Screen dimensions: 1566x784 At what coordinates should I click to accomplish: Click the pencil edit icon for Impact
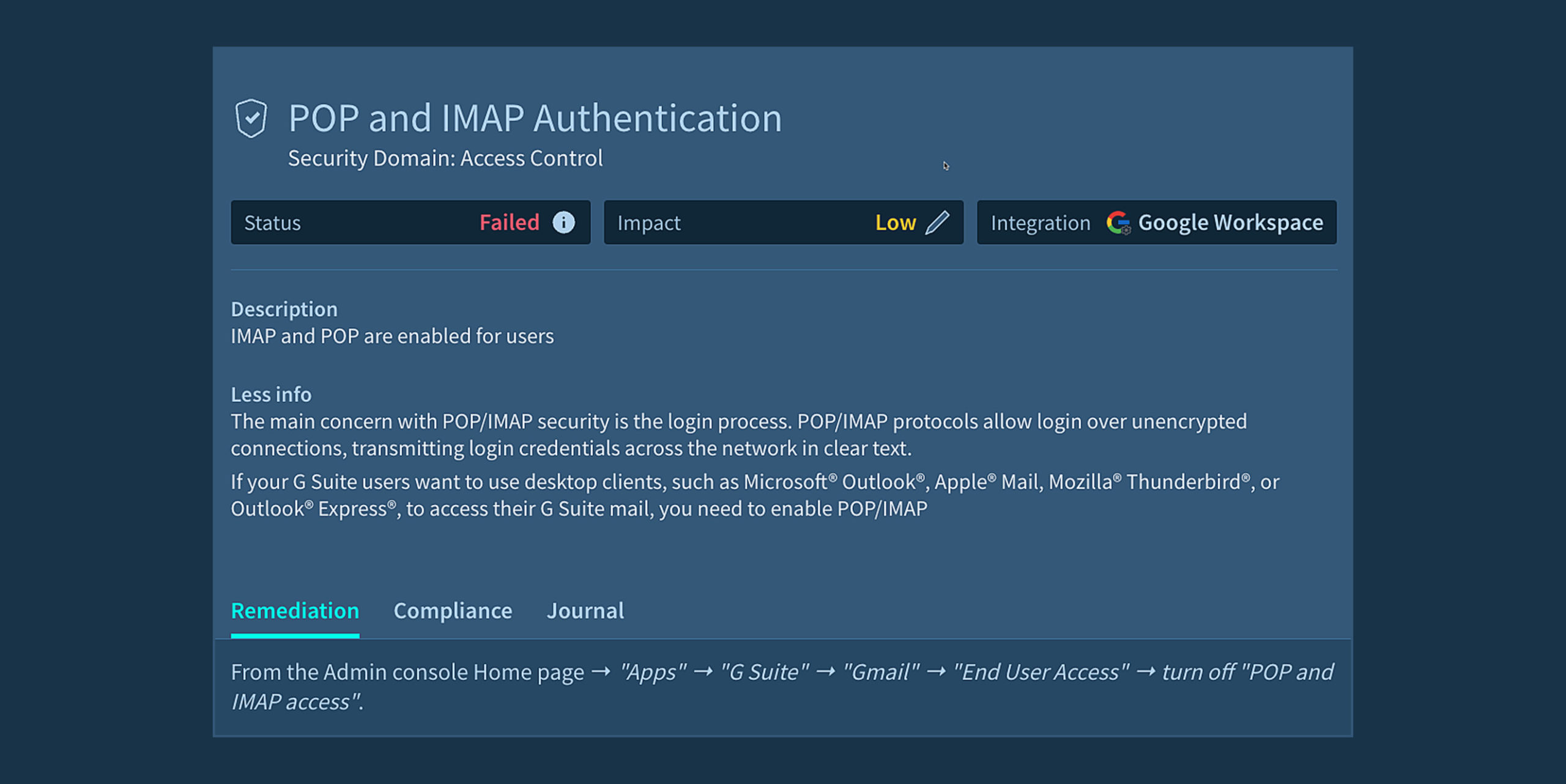pos(937,223)
